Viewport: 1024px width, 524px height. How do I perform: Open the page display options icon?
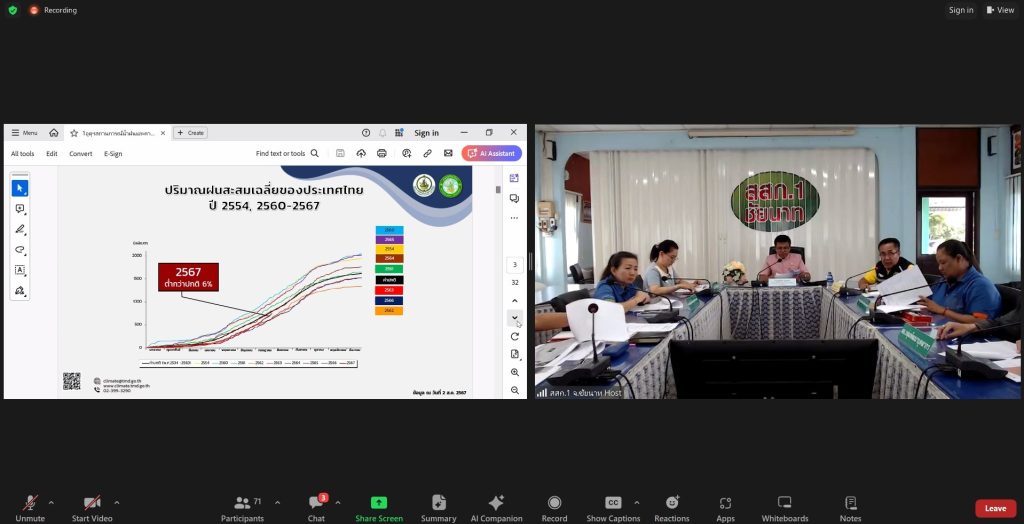coord(515,354)
